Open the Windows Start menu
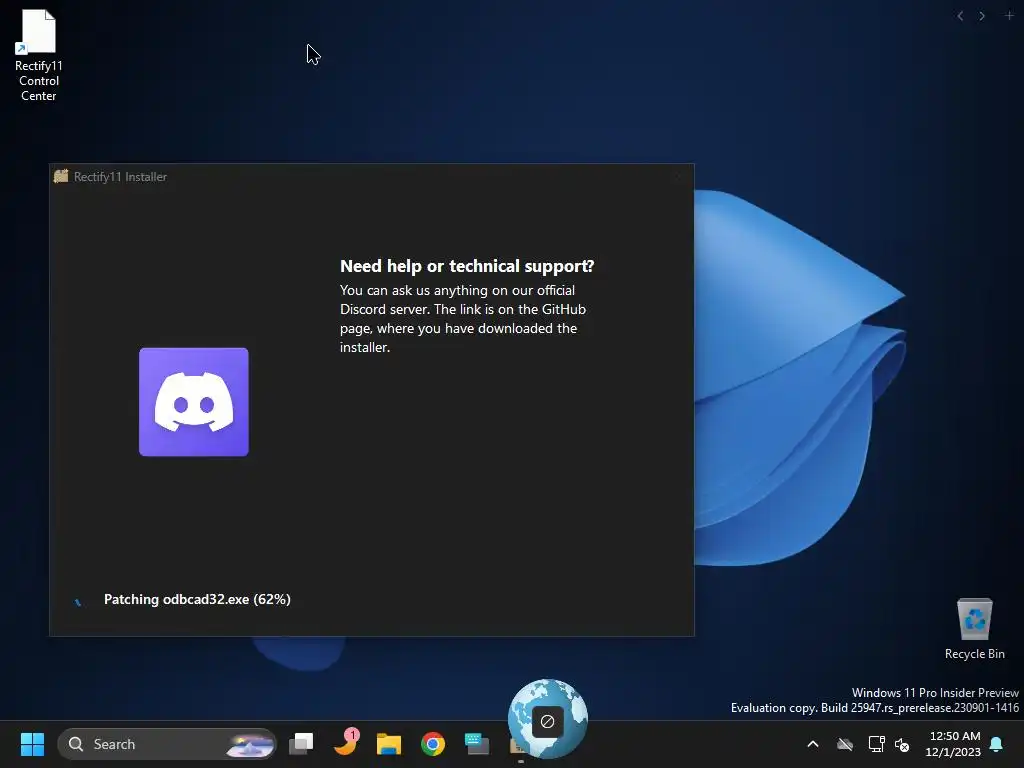 coord(32,744)
